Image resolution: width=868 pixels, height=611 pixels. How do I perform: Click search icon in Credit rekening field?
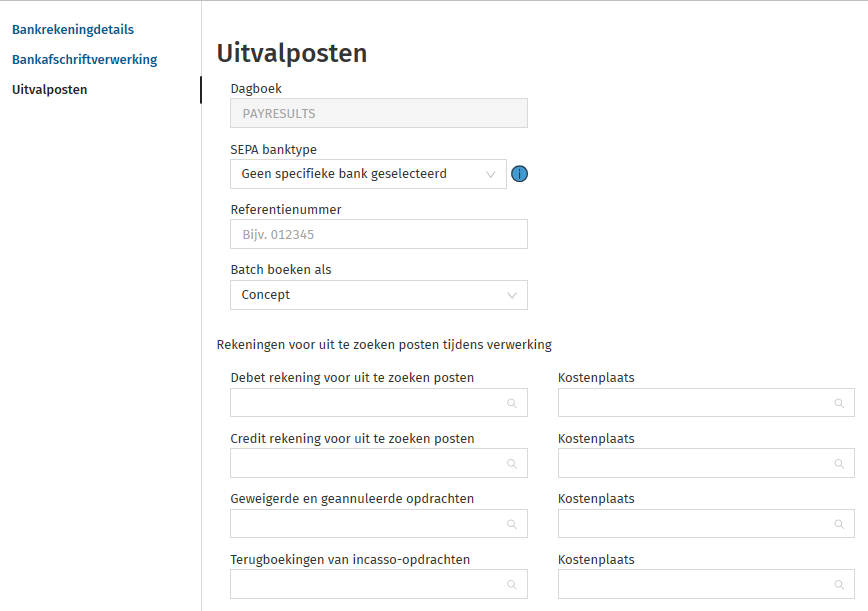tap(511, 463)
